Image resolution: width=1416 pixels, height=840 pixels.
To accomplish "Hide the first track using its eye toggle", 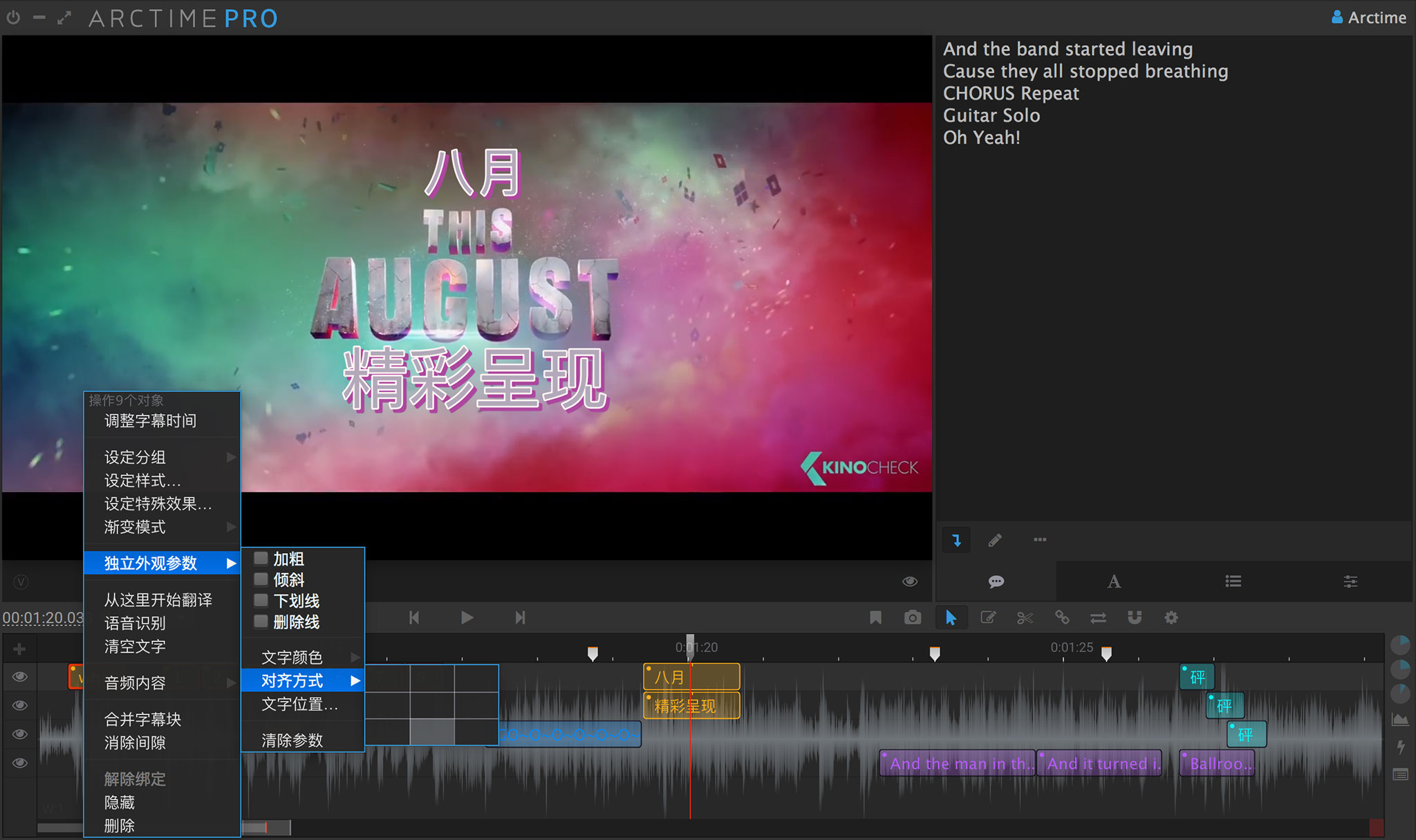I will [19, 677].
